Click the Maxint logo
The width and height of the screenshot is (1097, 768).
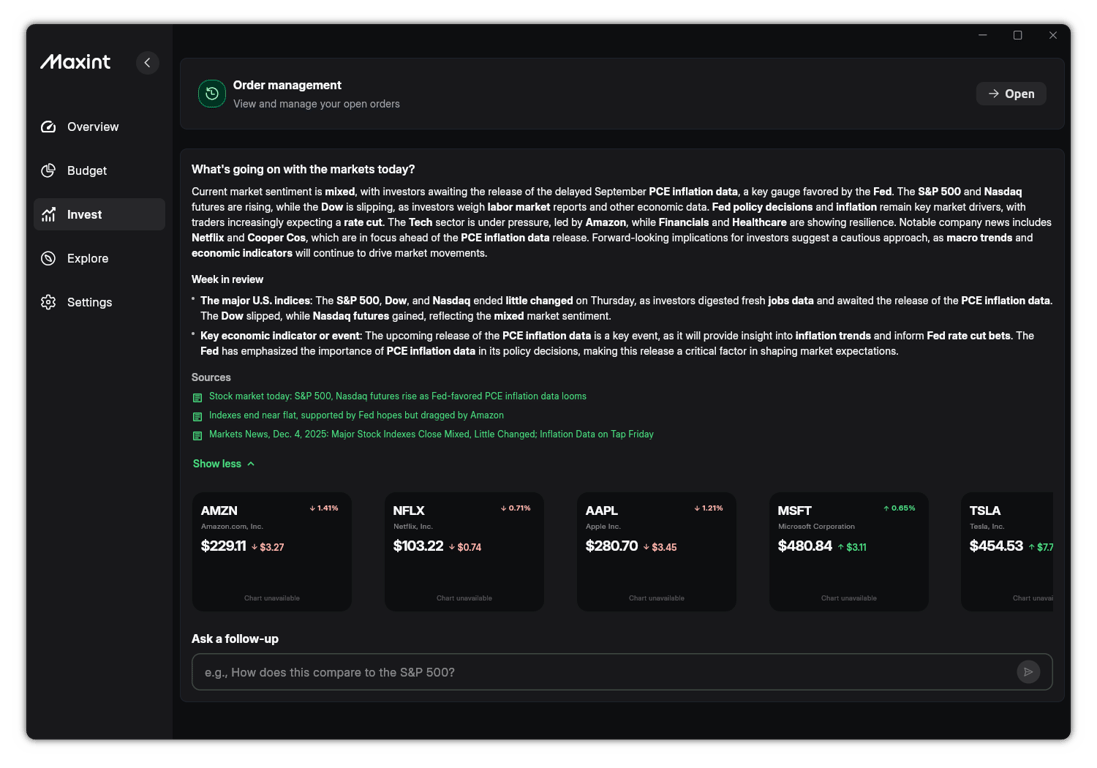(76, 62)
